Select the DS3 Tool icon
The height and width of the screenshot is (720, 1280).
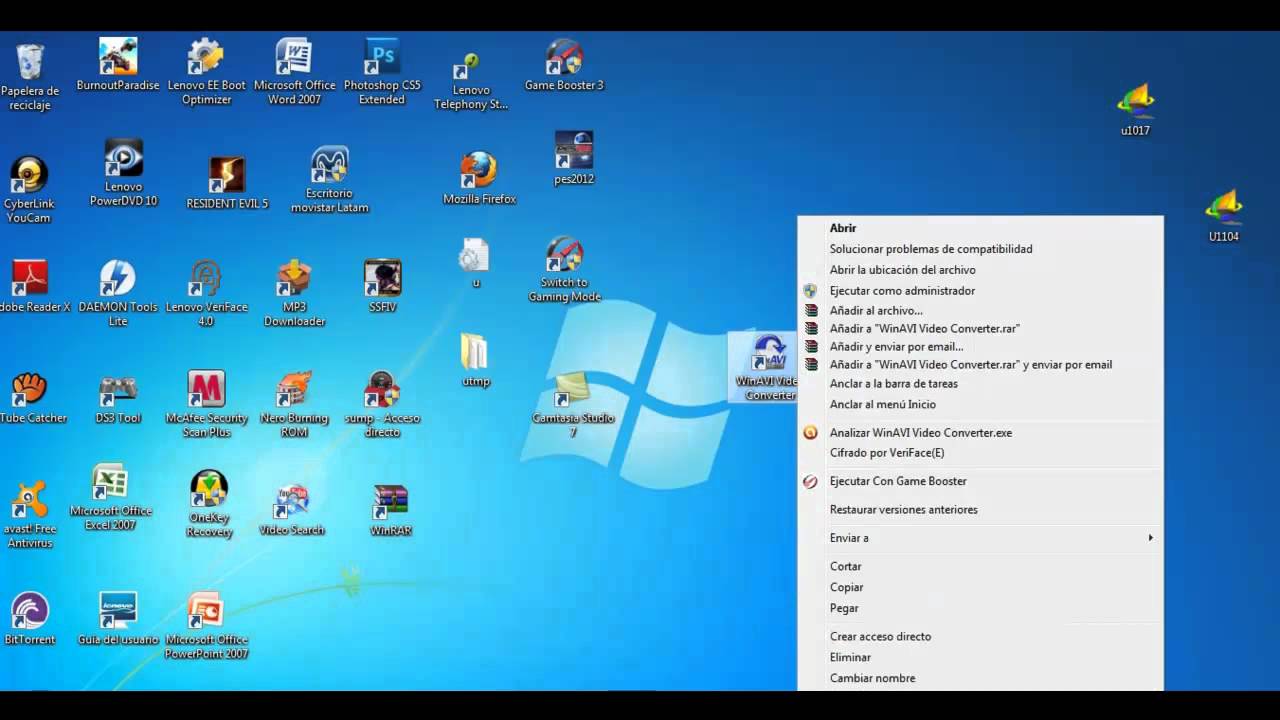(x=118, y=398)
